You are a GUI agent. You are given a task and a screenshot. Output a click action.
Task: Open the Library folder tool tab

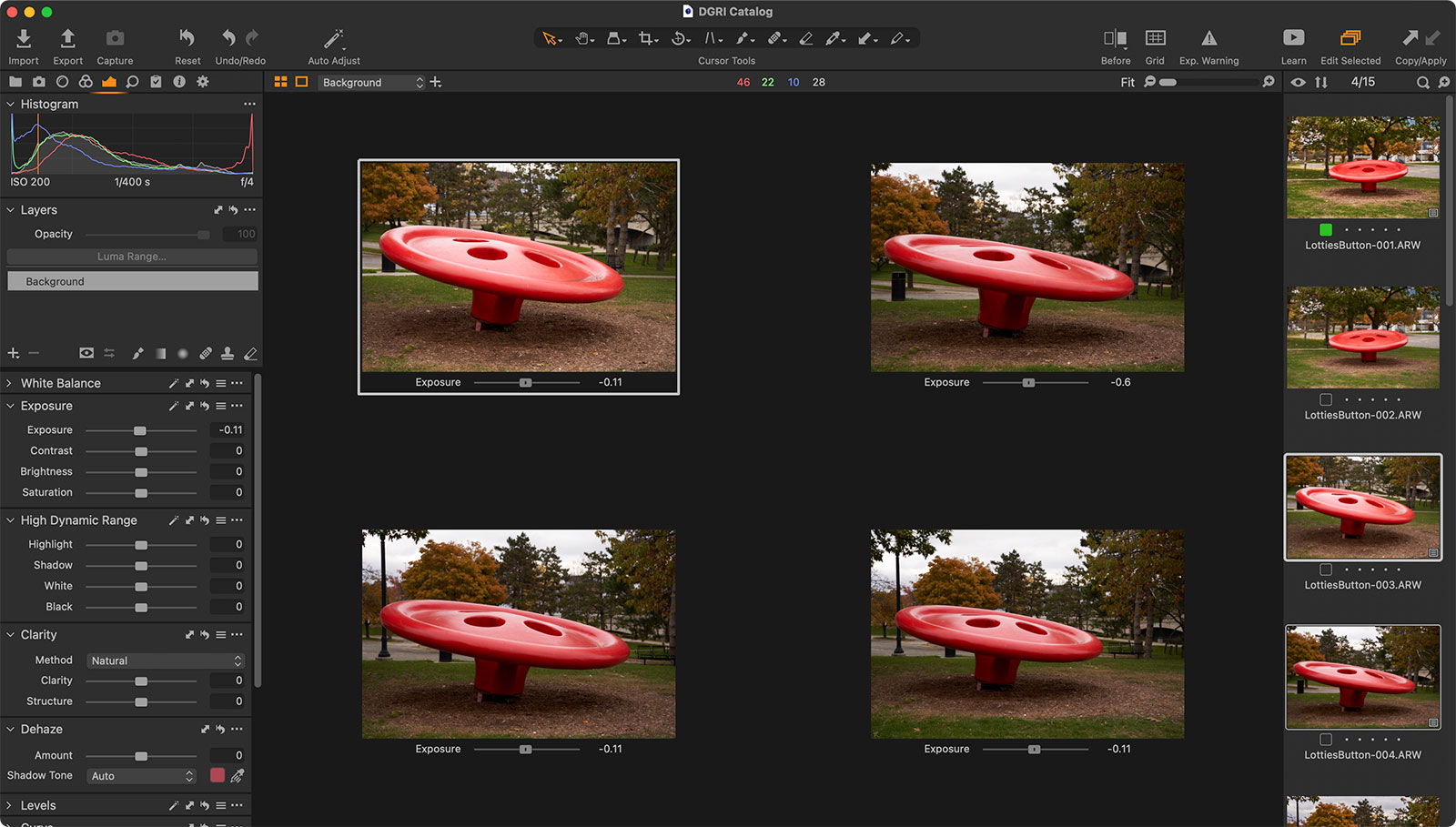tap(15, 82)
